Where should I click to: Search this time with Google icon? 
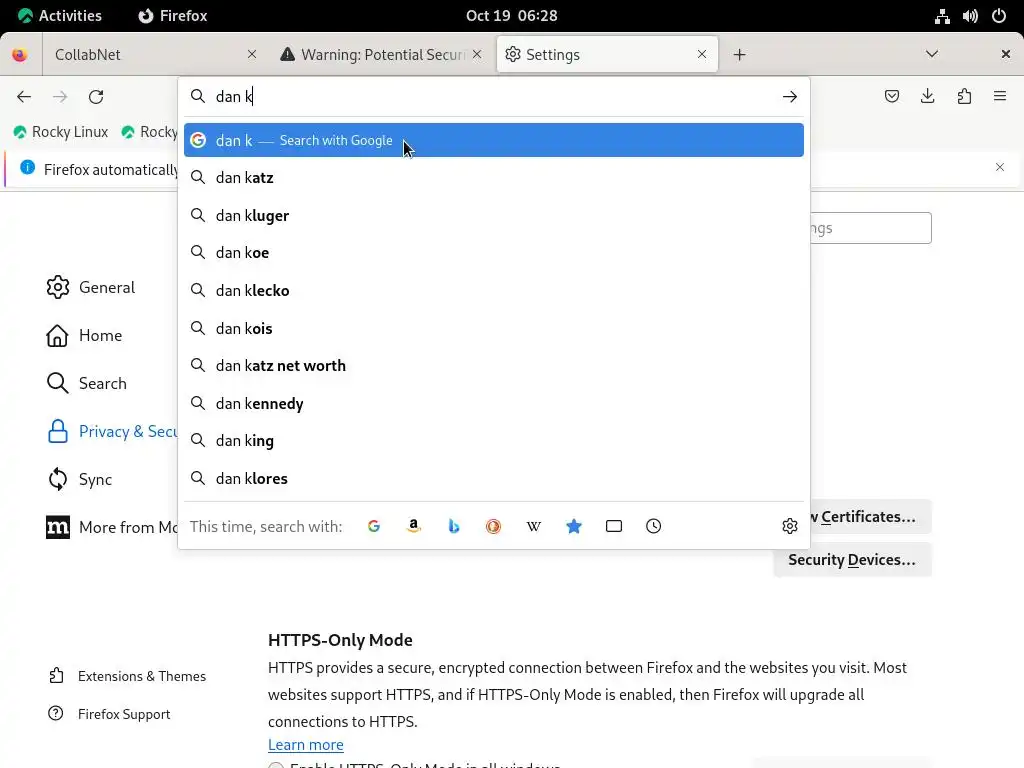pyautogui.click(x=374, y=526)
